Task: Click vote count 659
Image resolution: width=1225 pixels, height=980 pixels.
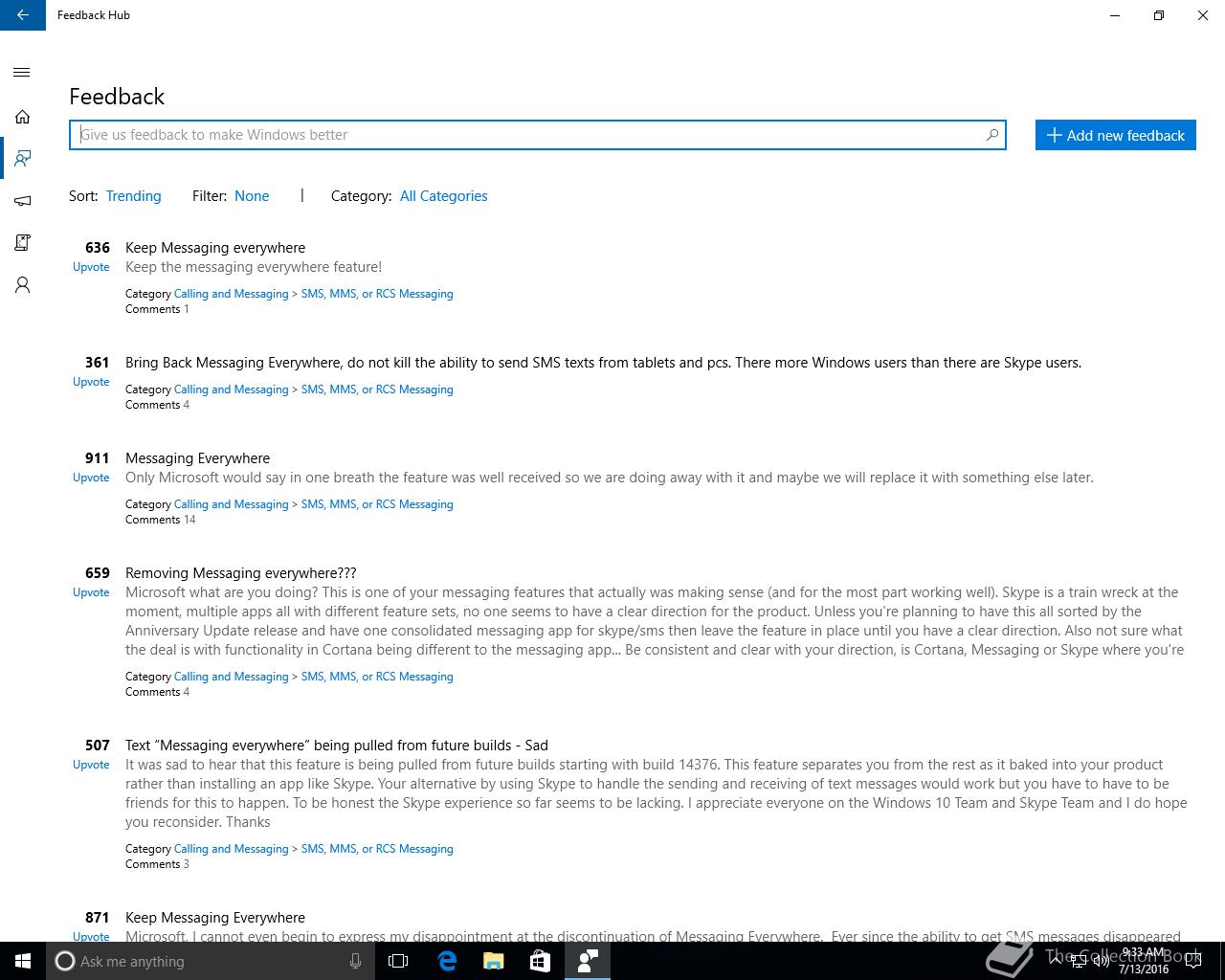Action: click(97, 573)
